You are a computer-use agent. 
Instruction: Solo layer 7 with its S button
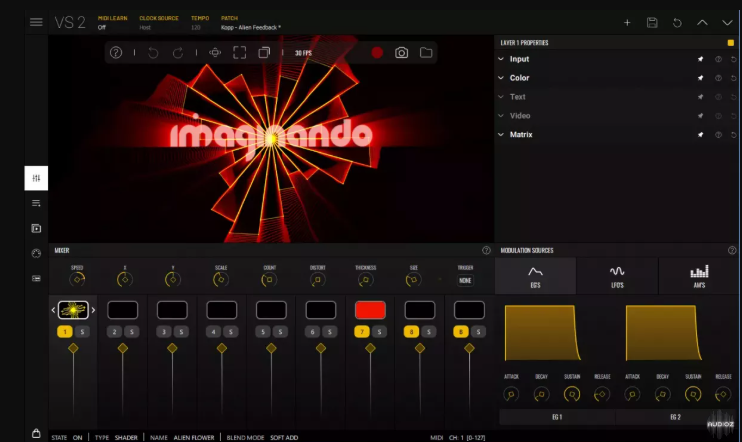(x=380, y=331)
